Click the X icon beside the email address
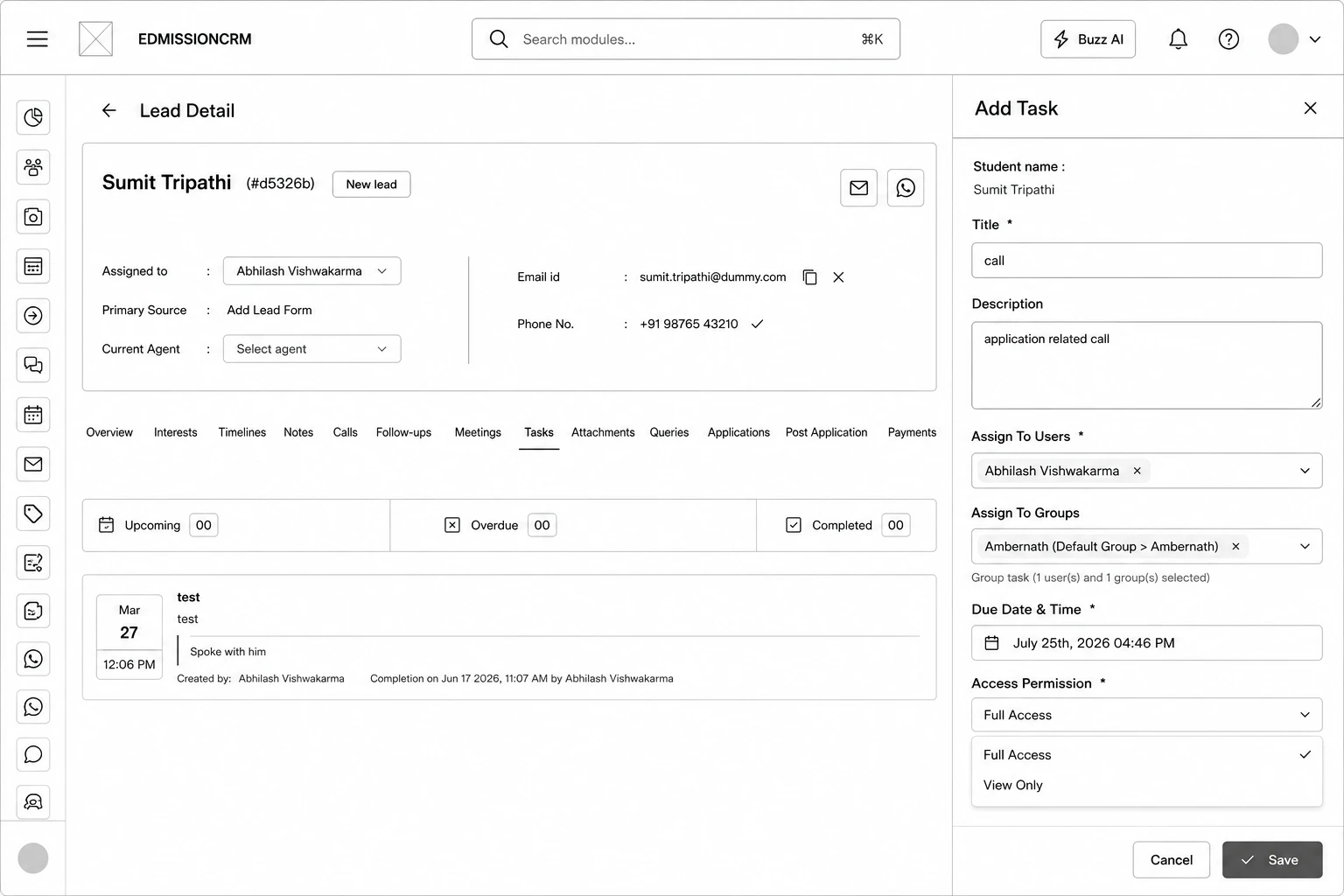Image resolution: width=1344 pixels, height=896 pixels. (x=838, y=277)
